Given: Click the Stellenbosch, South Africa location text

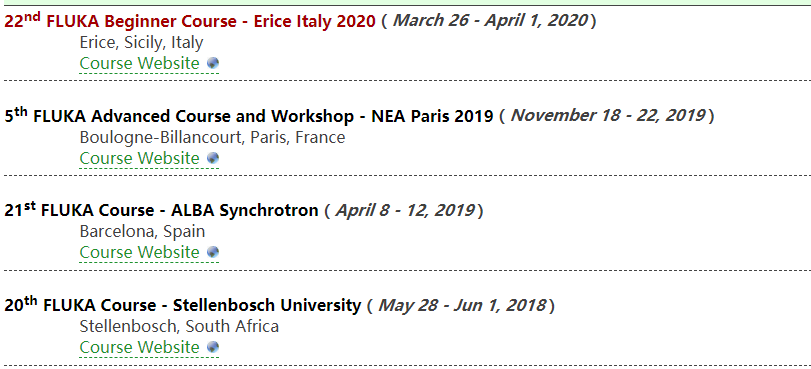Looking at the screenshot, I should pos(179,326).
